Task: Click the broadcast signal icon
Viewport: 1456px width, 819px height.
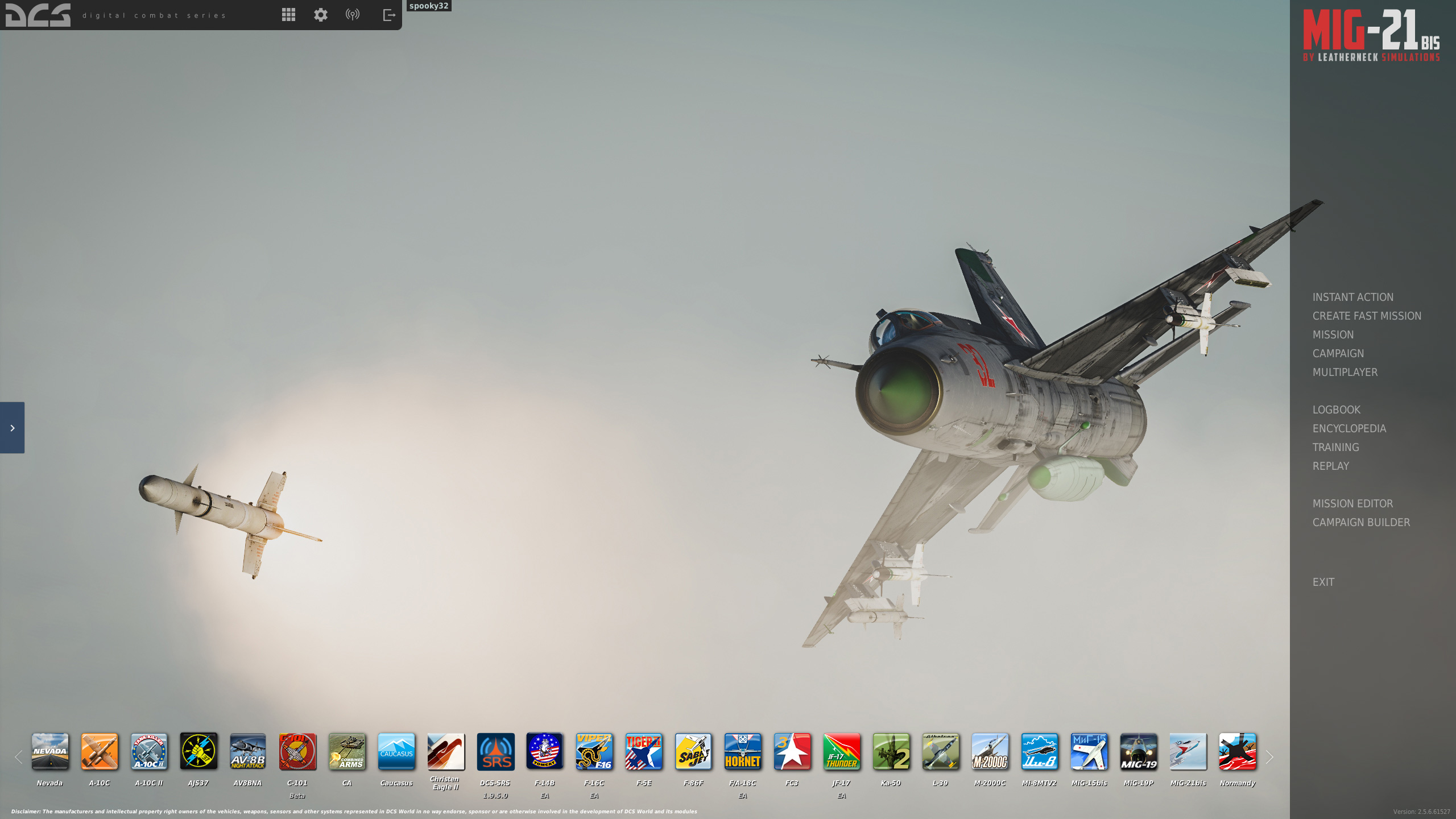Action: coord(353,15)
